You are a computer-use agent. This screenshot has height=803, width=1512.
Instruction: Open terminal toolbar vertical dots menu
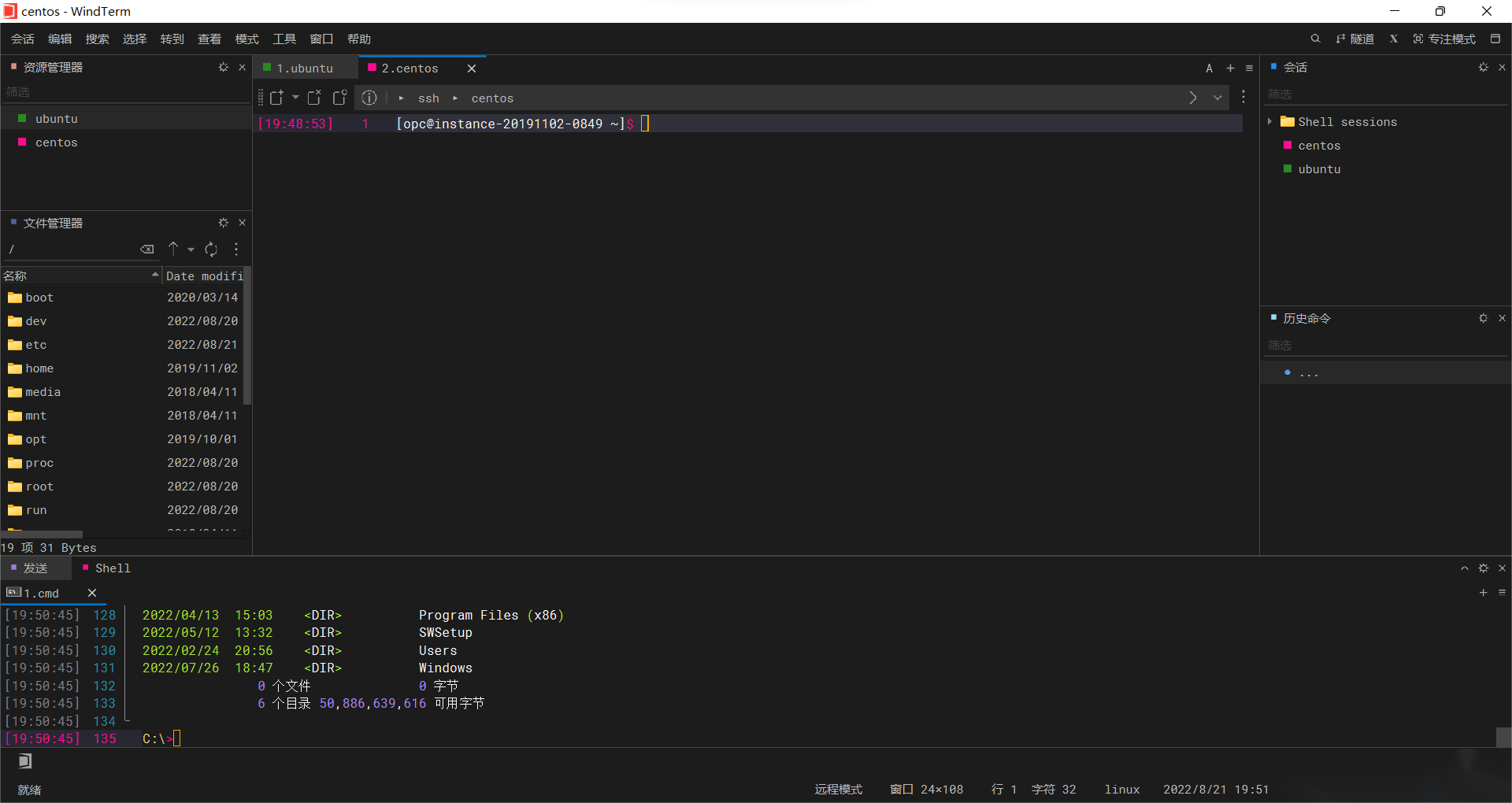[1243, 97]
